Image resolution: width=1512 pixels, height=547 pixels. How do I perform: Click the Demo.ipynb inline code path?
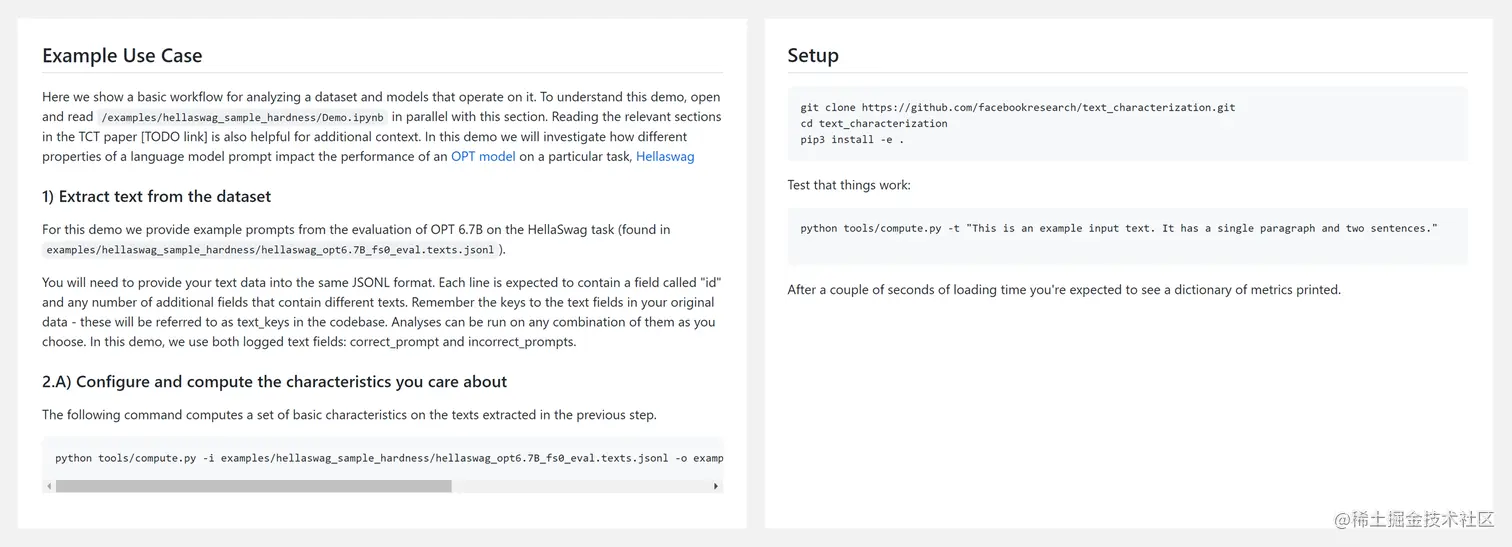(x=243, y=117)
